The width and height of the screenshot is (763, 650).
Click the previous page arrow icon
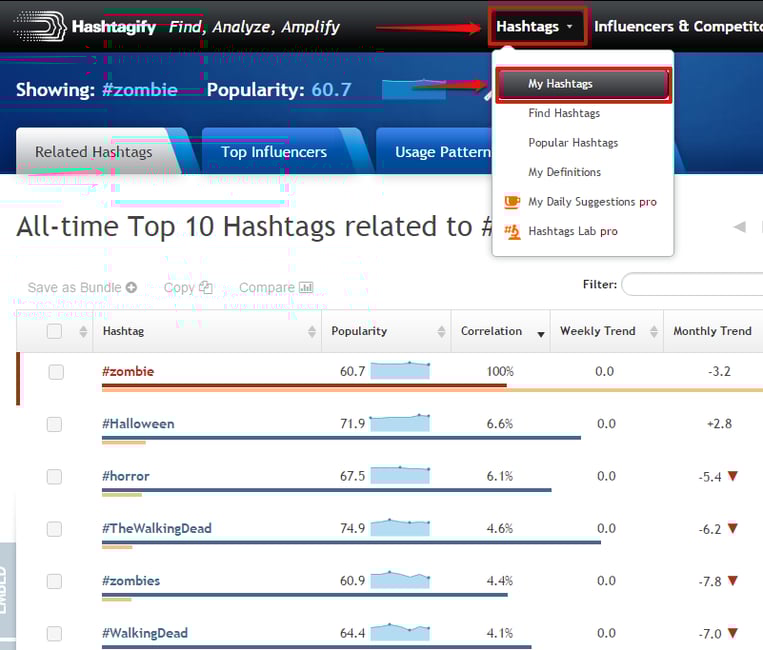740,226
